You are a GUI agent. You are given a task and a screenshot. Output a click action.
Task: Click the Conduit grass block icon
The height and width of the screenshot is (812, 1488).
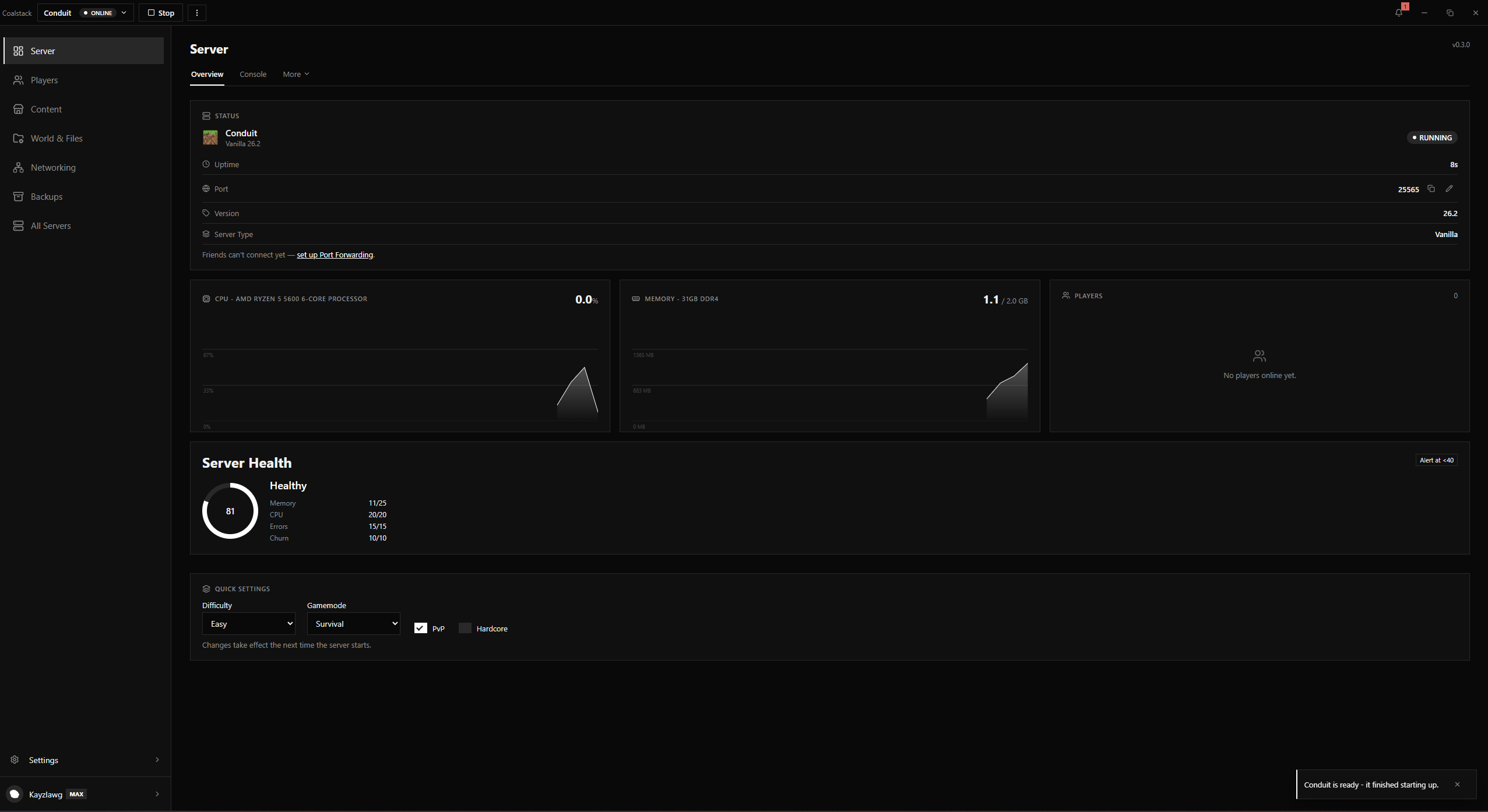coord(210,137)
